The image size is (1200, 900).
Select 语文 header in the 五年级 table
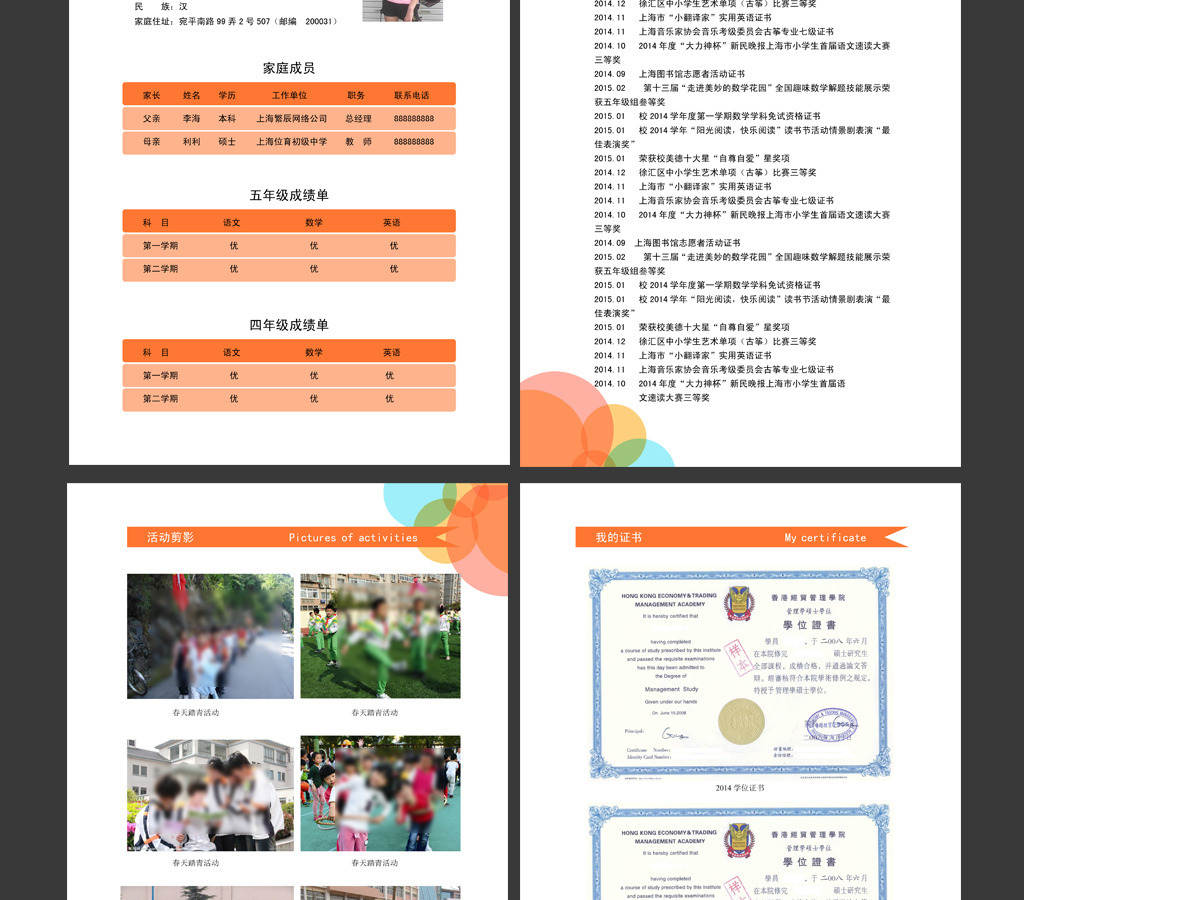(x=232, y=222)
